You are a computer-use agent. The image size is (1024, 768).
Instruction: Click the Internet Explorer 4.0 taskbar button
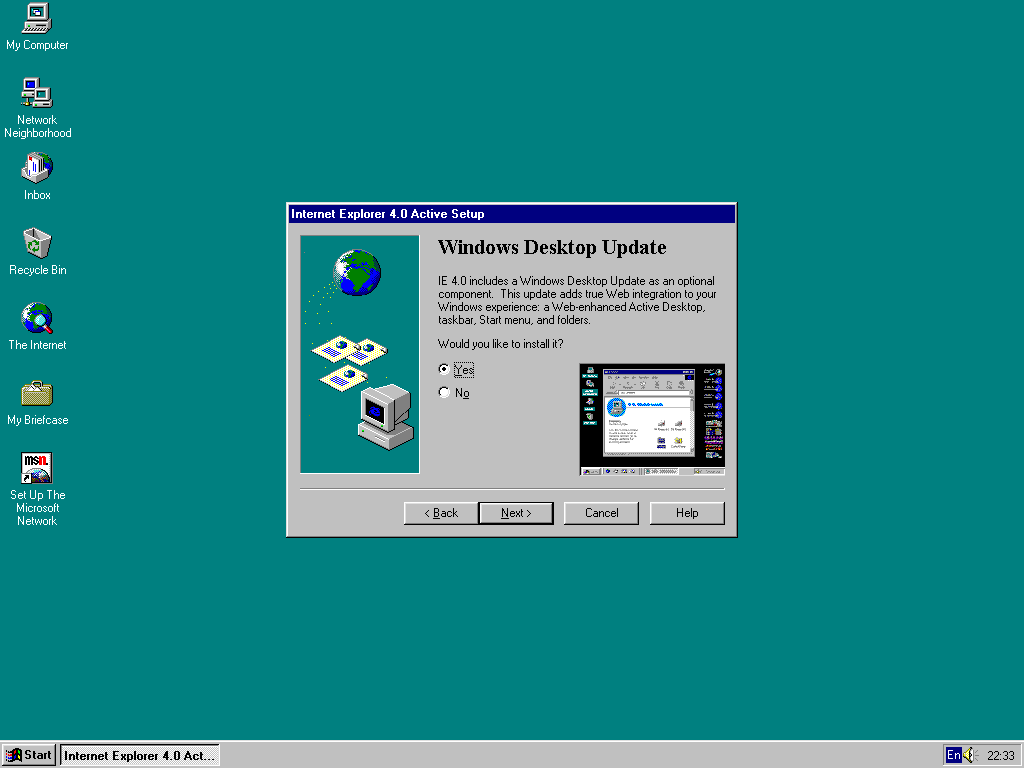(139, 755)
